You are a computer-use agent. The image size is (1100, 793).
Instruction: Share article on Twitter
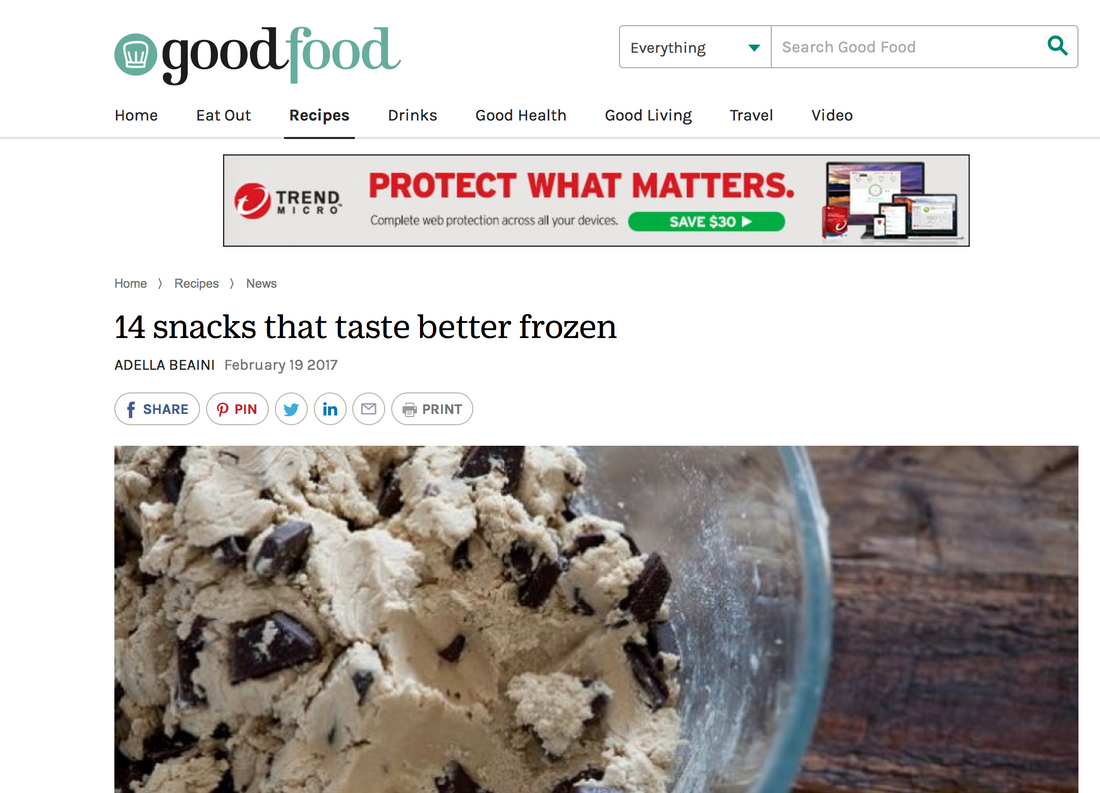[291, 409]
